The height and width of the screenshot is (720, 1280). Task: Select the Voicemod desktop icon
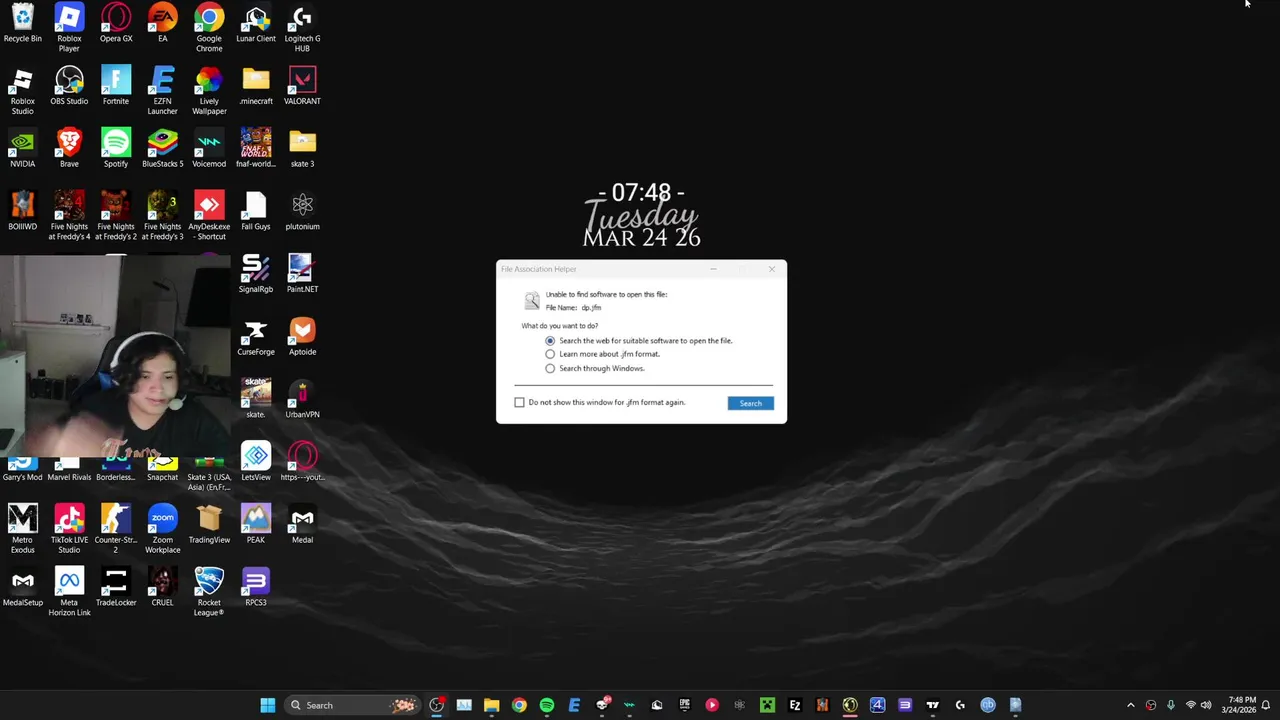coord(209,149)
